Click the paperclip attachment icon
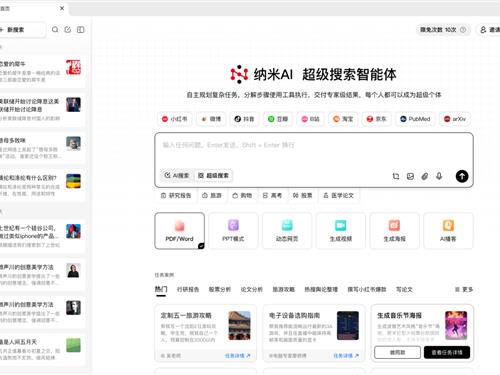The image size is (500, 375). 425,176
